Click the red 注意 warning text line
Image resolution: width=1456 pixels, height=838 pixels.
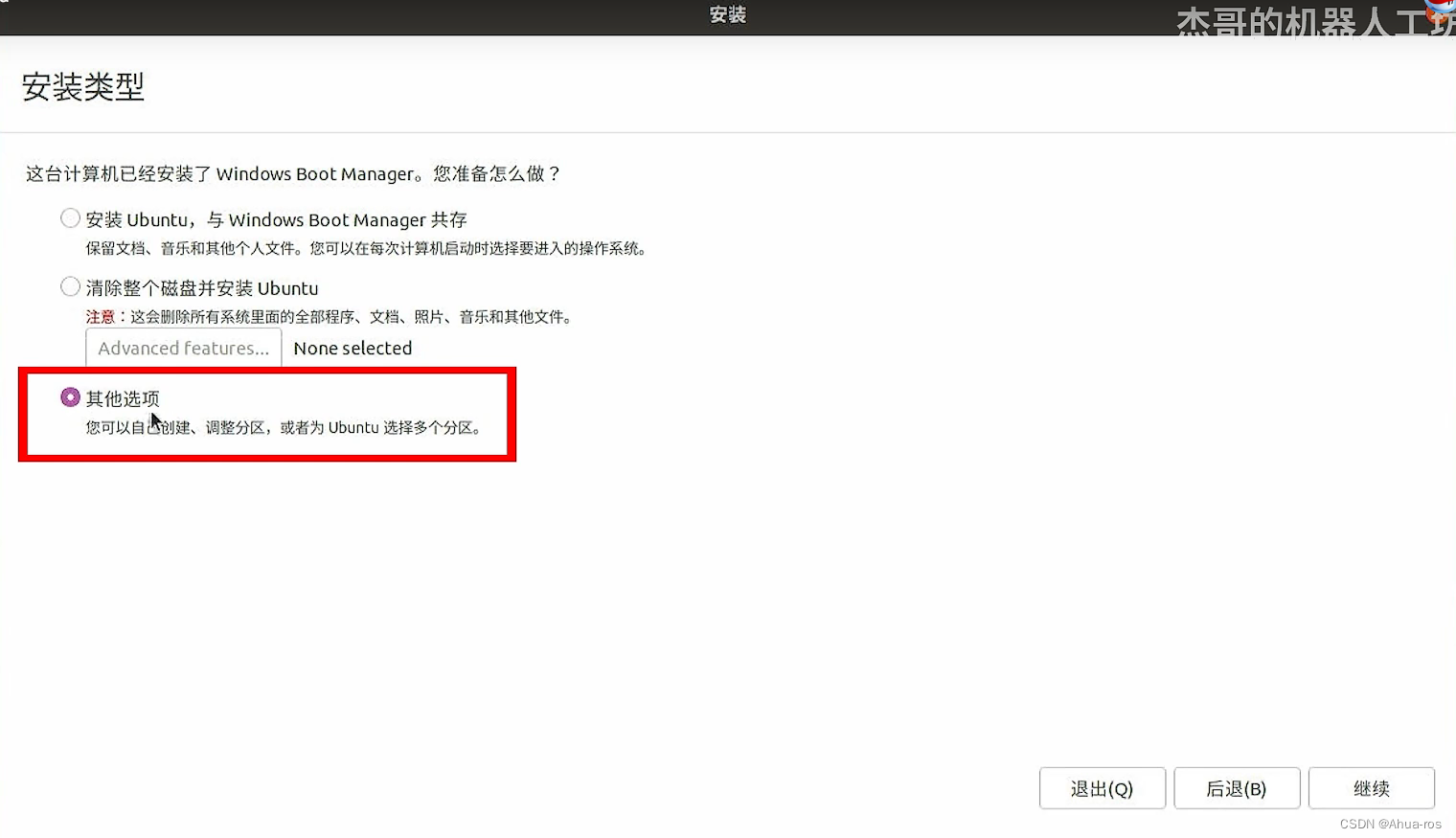330,317
